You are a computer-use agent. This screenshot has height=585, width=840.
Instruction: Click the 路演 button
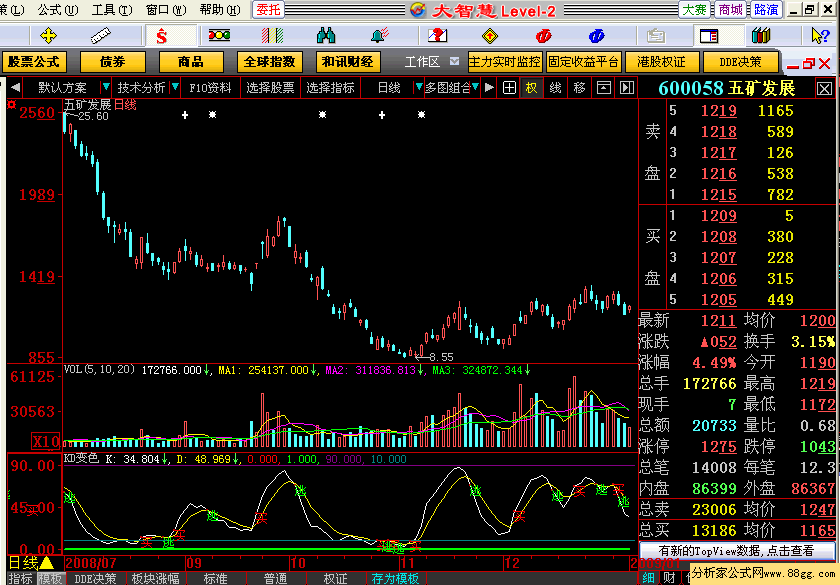[766, 10]
